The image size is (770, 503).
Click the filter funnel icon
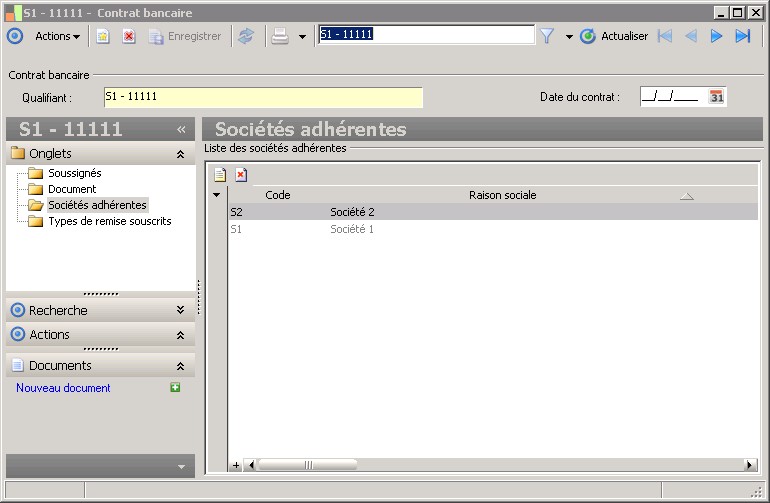pos(547,36)
